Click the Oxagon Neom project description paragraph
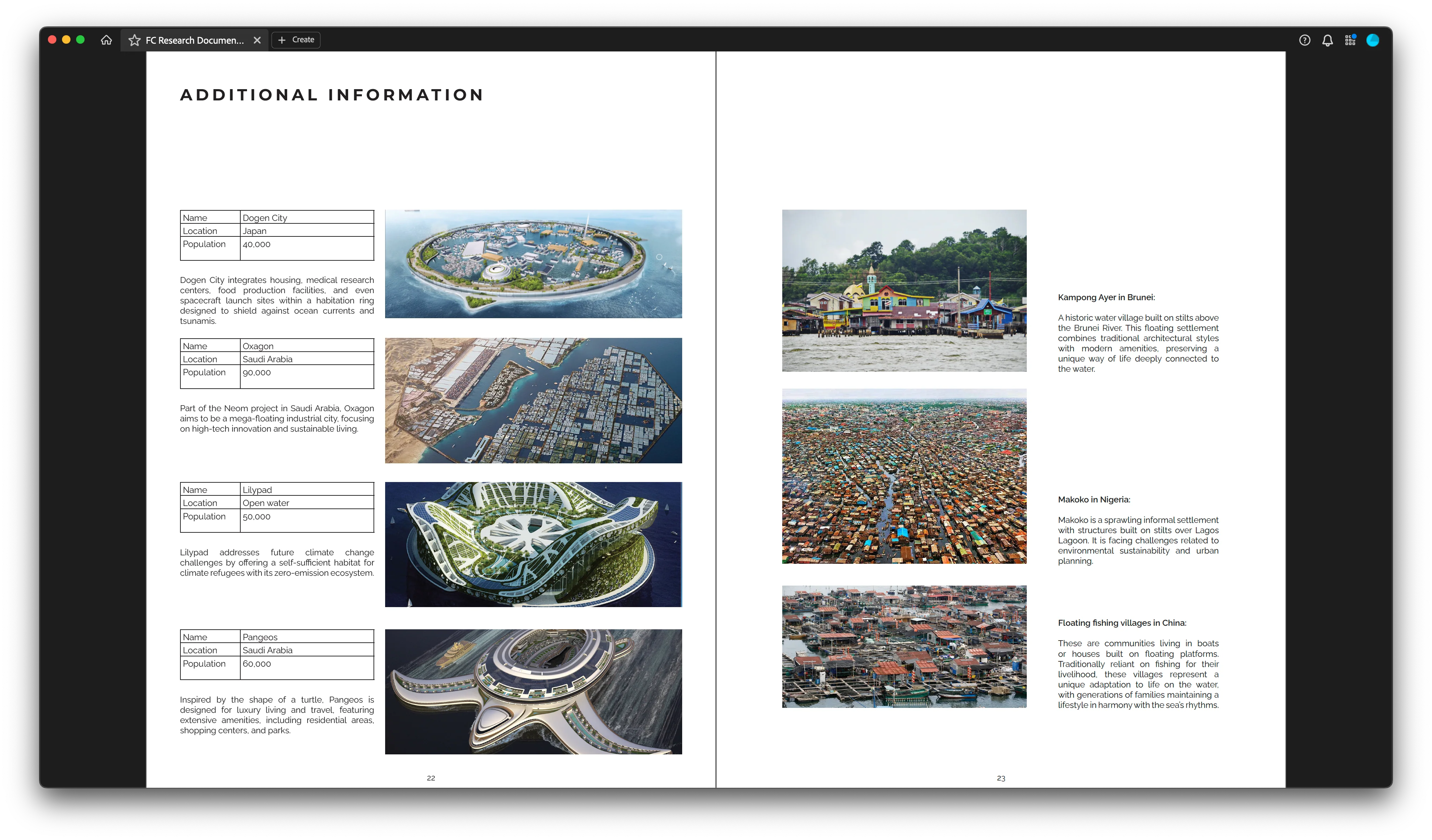This screenshot has height=840, width=1432. tap(277, 419)
